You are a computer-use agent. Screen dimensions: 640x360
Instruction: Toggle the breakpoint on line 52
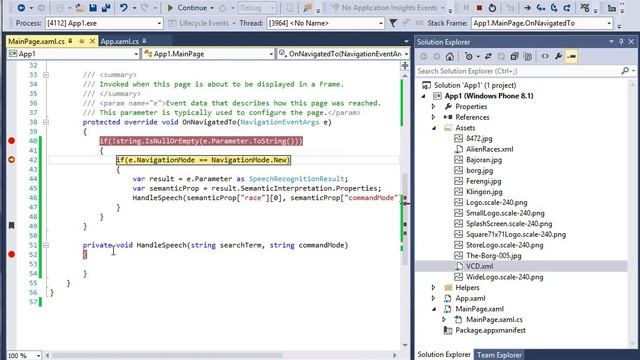point(11,254)
